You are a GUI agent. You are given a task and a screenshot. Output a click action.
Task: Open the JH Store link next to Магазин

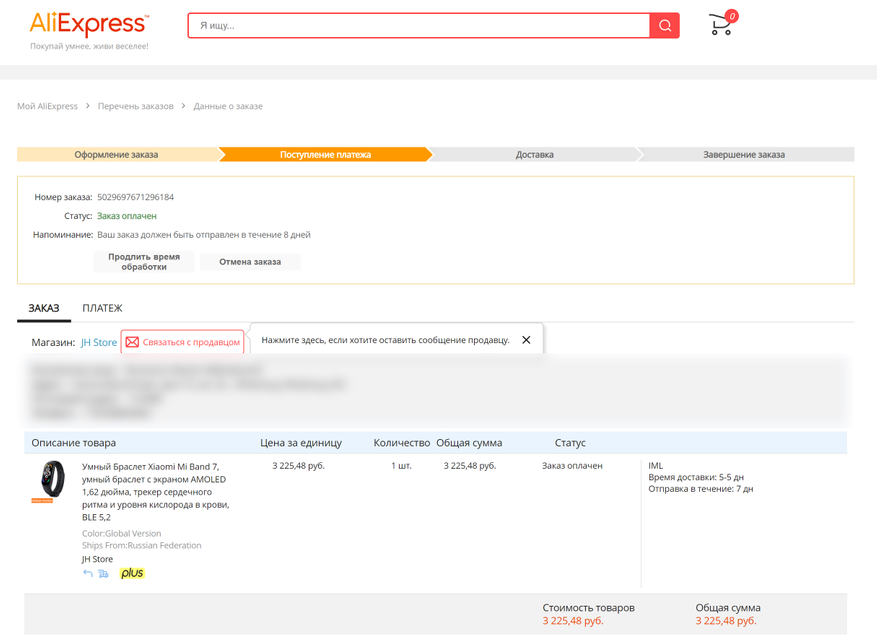99,342
